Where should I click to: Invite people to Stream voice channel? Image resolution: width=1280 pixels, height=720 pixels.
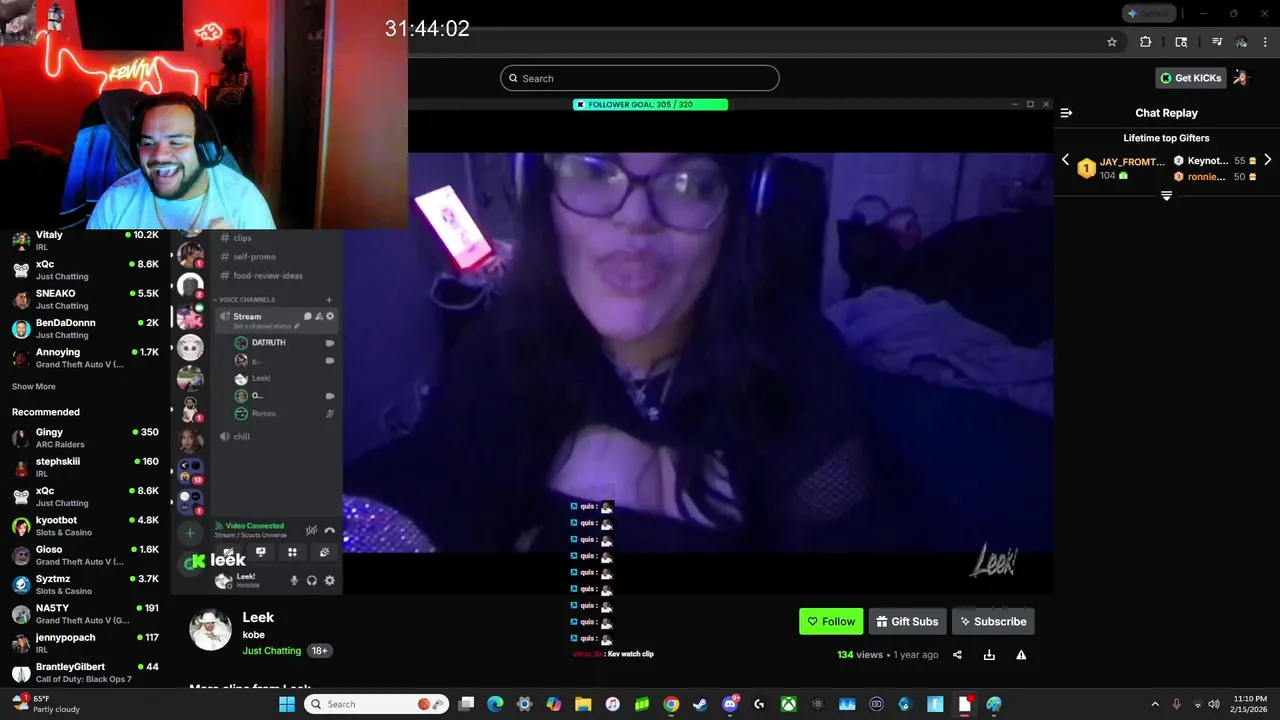coord(319,316)
